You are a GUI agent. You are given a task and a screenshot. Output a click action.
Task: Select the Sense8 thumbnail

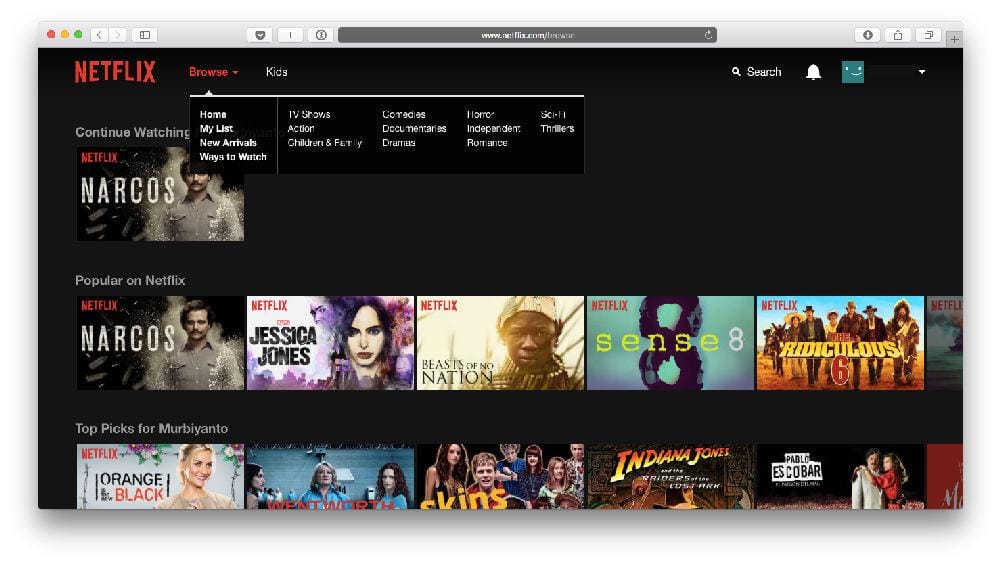pyautogui.click(x=670, y=343)
